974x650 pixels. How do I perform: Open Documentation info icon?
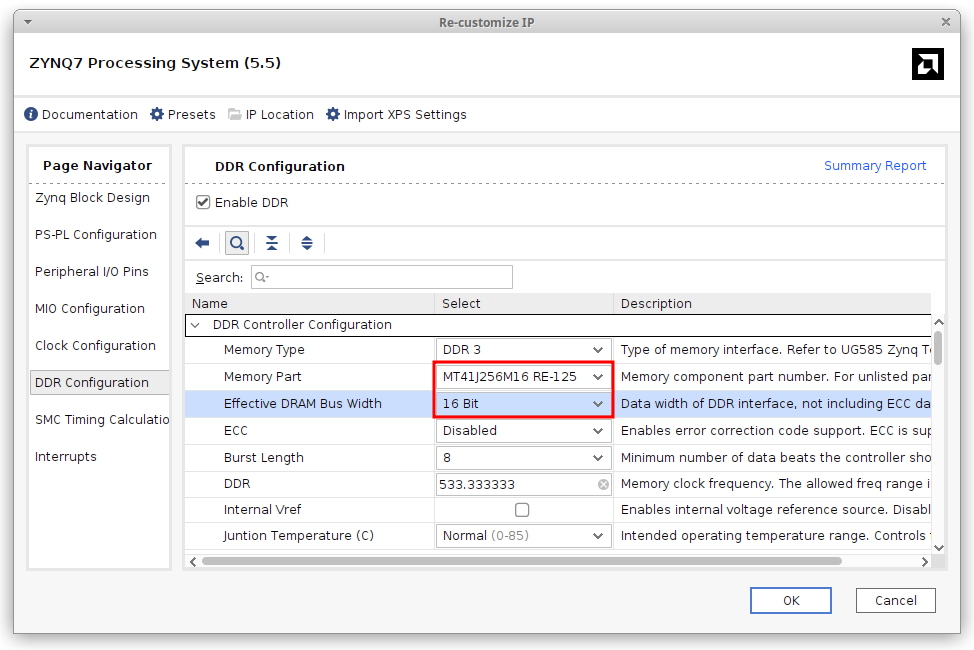(x=31, y=115)
